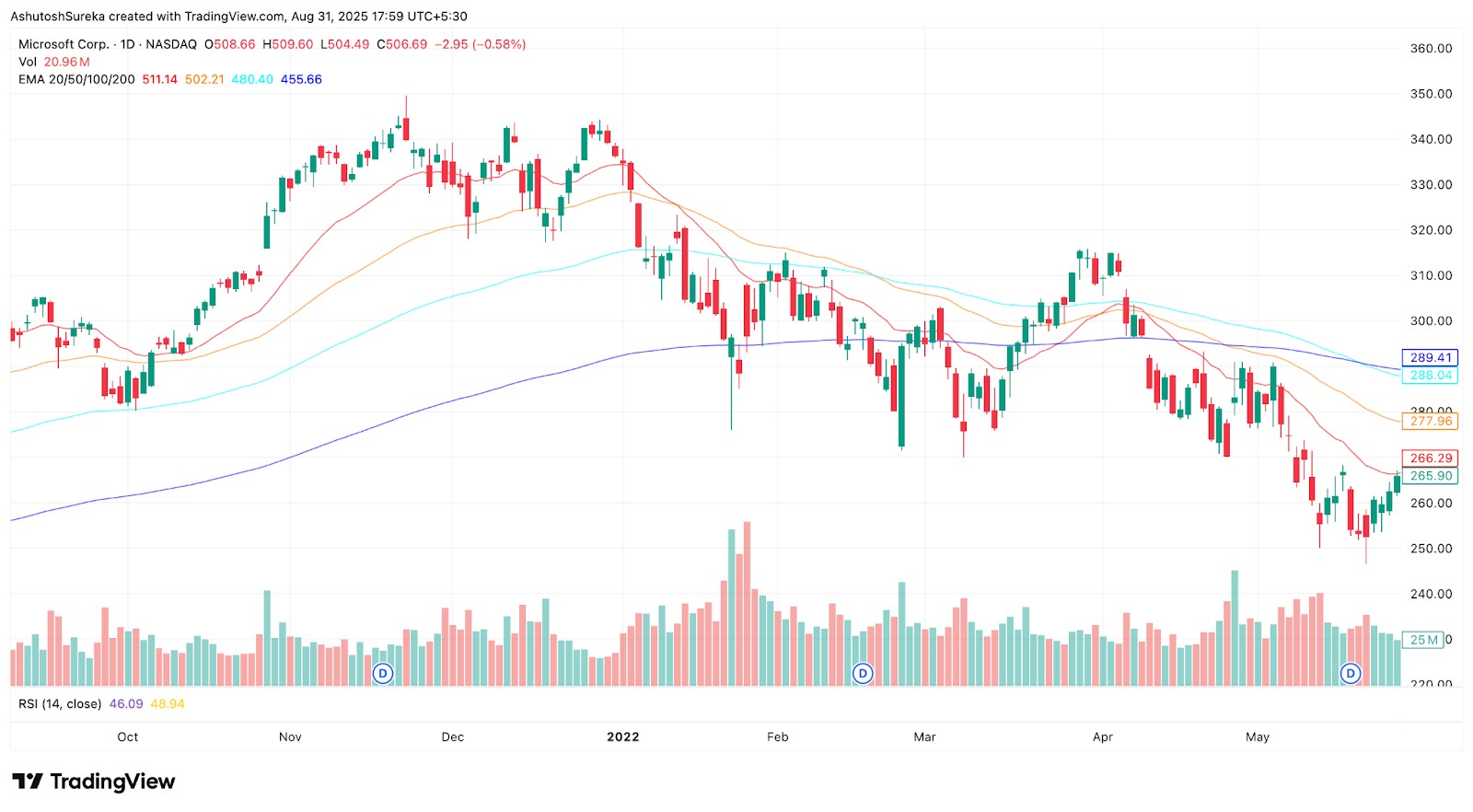Click the 25M volume label
Viewport: 1473px width, 812px height.
click(x=1423, y=640)
